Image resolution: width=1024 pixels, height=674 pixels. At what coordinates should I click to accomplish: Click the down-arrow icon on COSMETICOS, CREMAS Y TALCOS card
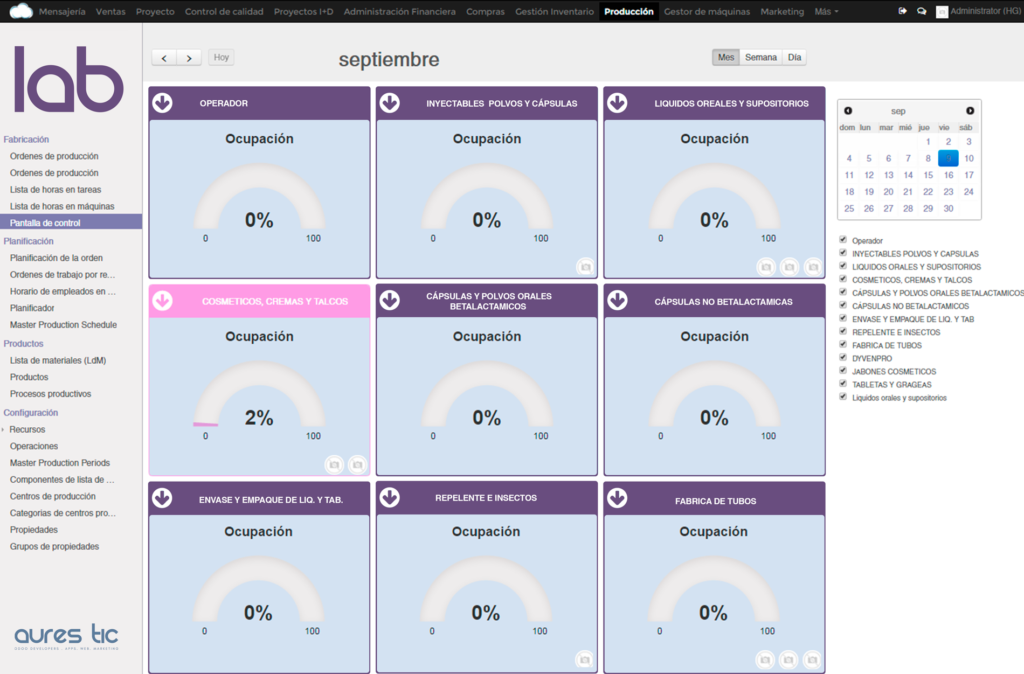pos(163,301)
